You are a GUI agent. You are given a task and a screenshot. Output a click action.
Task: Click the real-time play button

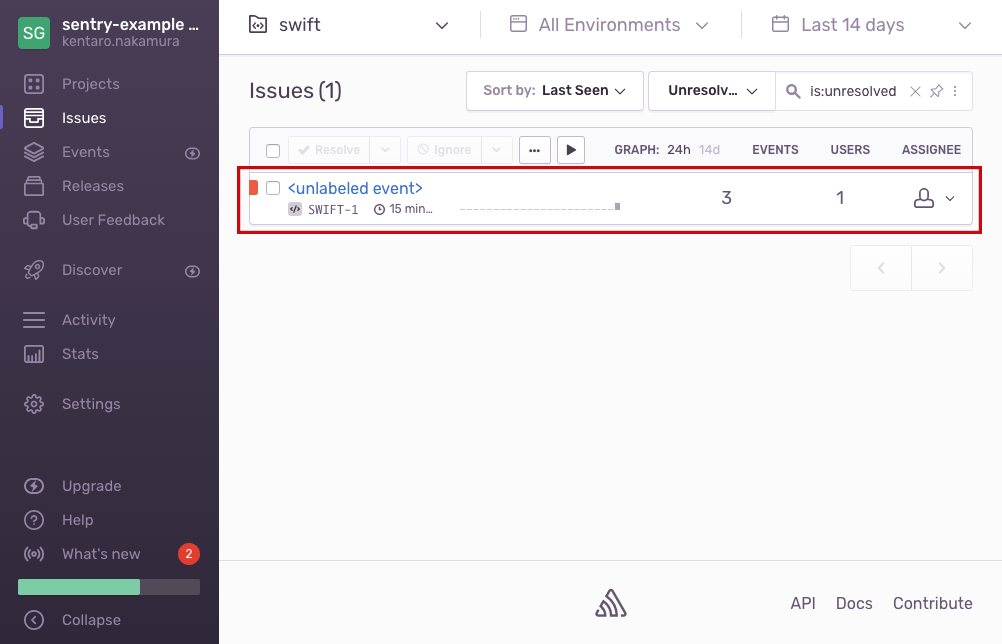[571, 150]
